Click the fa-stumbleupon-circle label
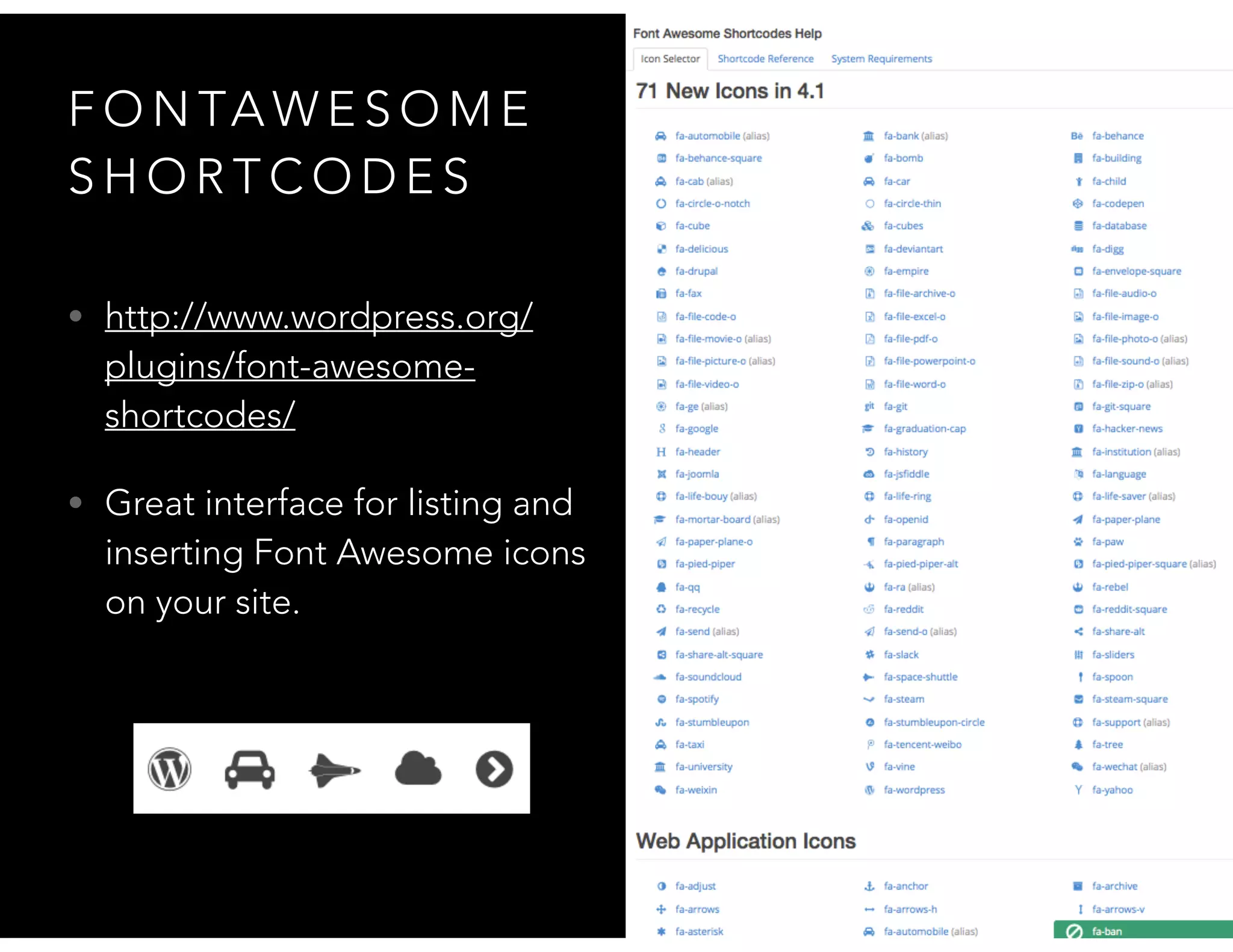The width and height of the screenshot is (1233, 952). click(934, 722)
